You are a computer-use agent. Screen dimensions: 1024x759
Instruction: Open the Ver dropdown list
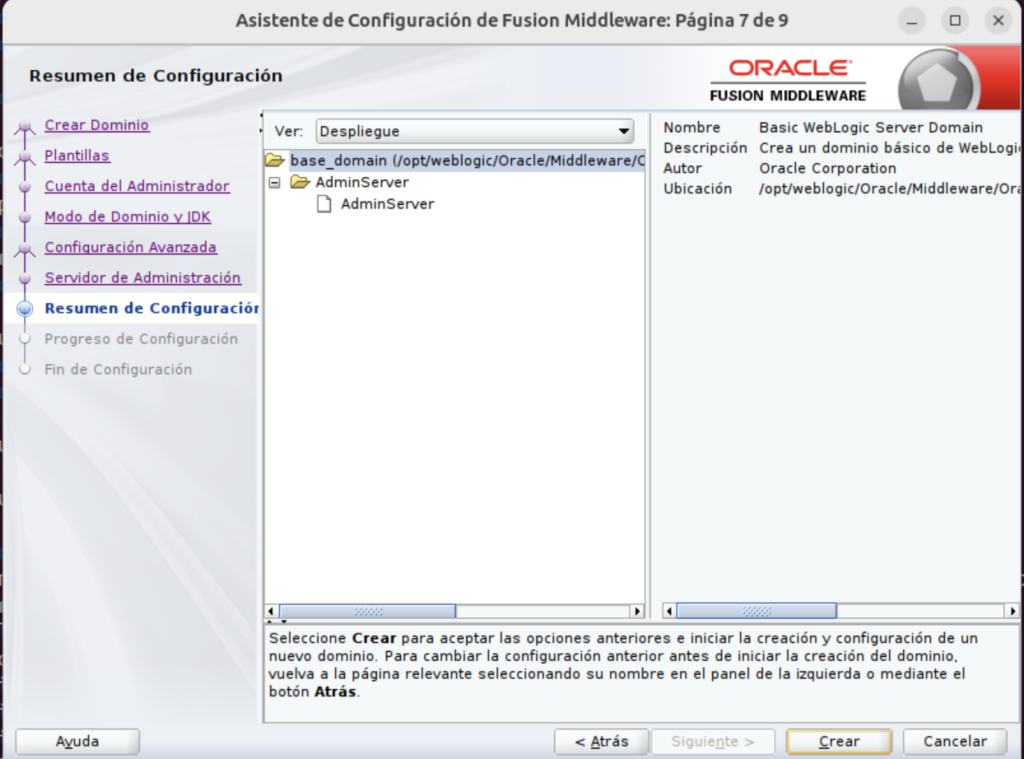point(475,131)
